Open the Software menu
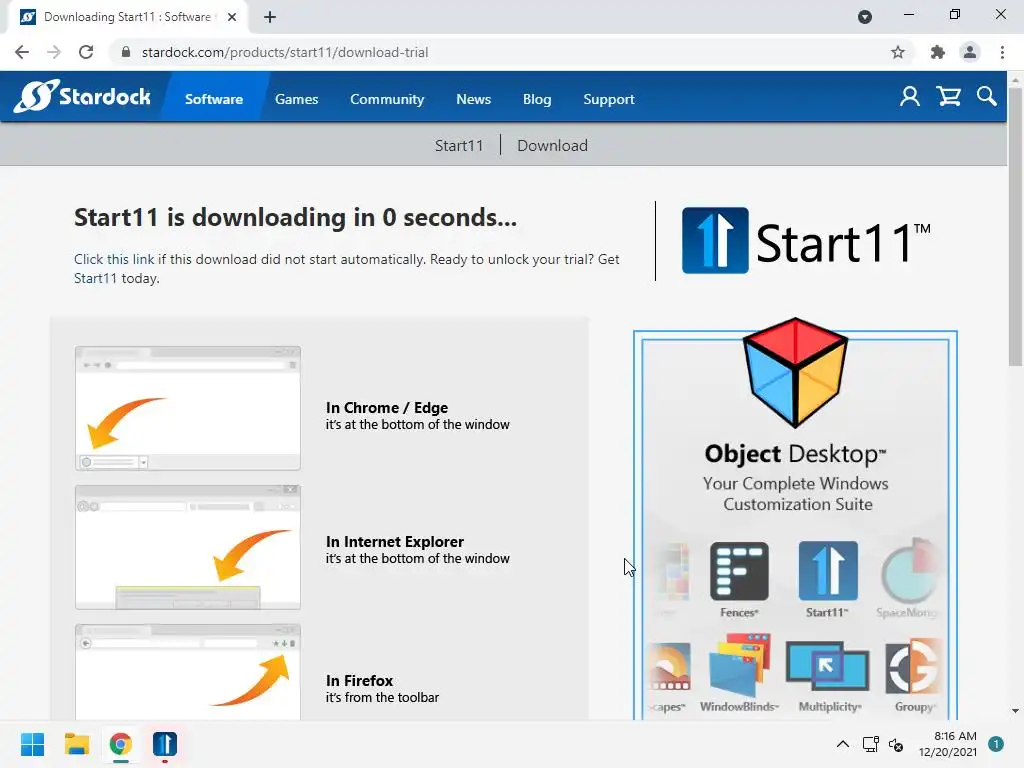Viewport: 1024px width, 768px height. coord(214,99)
